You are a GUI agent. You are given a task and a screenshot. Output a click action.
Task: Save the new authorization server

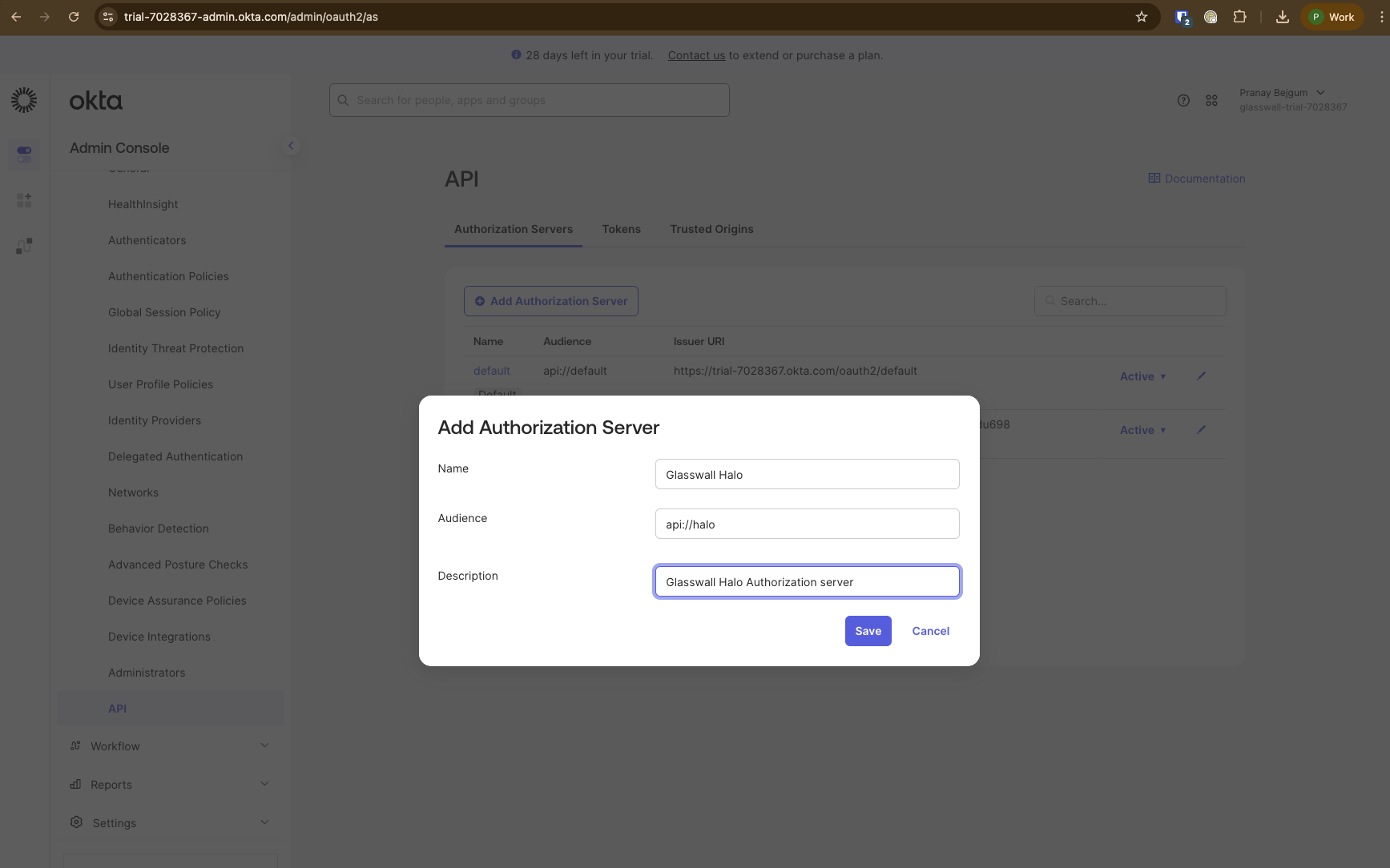[x=868, y=630]
